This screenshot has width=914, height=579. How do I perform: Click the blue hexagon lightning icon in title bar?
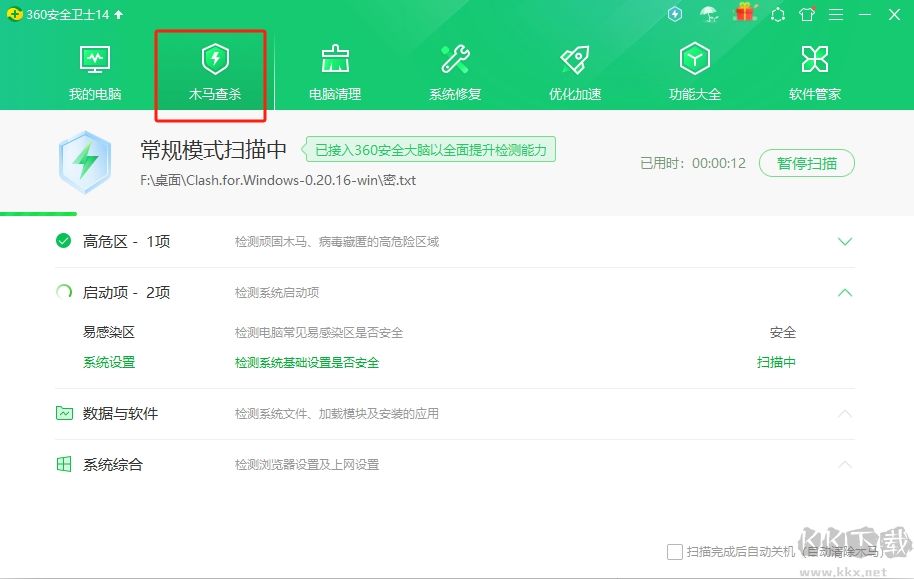point(675,14)
